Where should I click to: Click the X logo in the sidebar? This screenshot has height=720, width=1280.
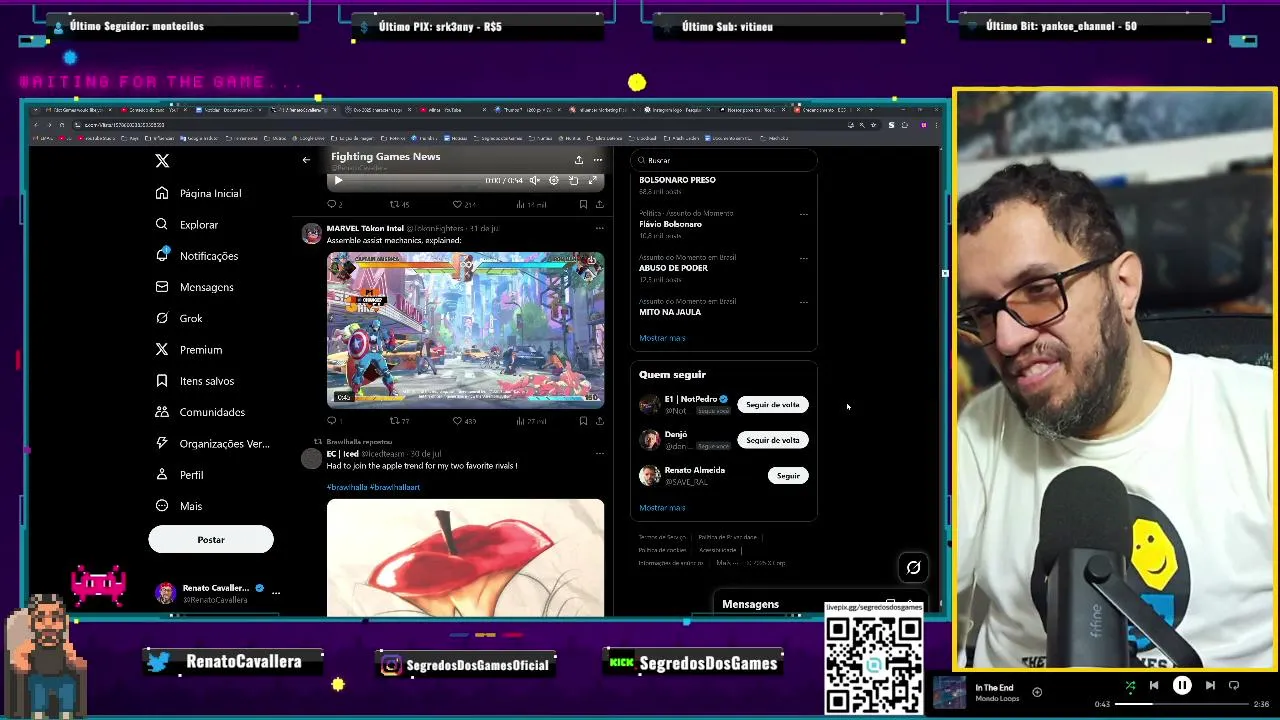[x=162, y=160]
